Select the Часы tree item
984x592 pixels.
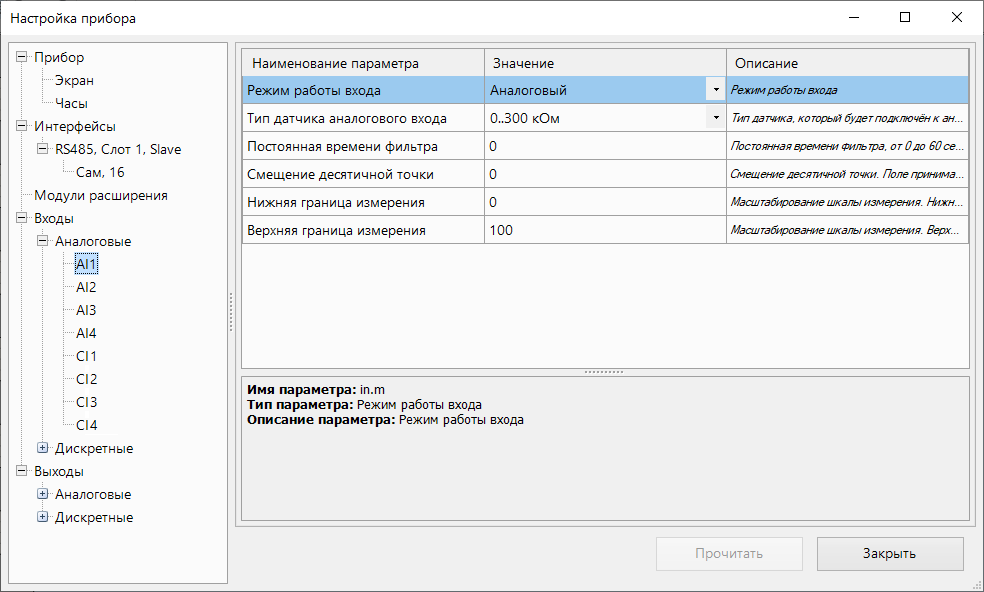[71, 104]
